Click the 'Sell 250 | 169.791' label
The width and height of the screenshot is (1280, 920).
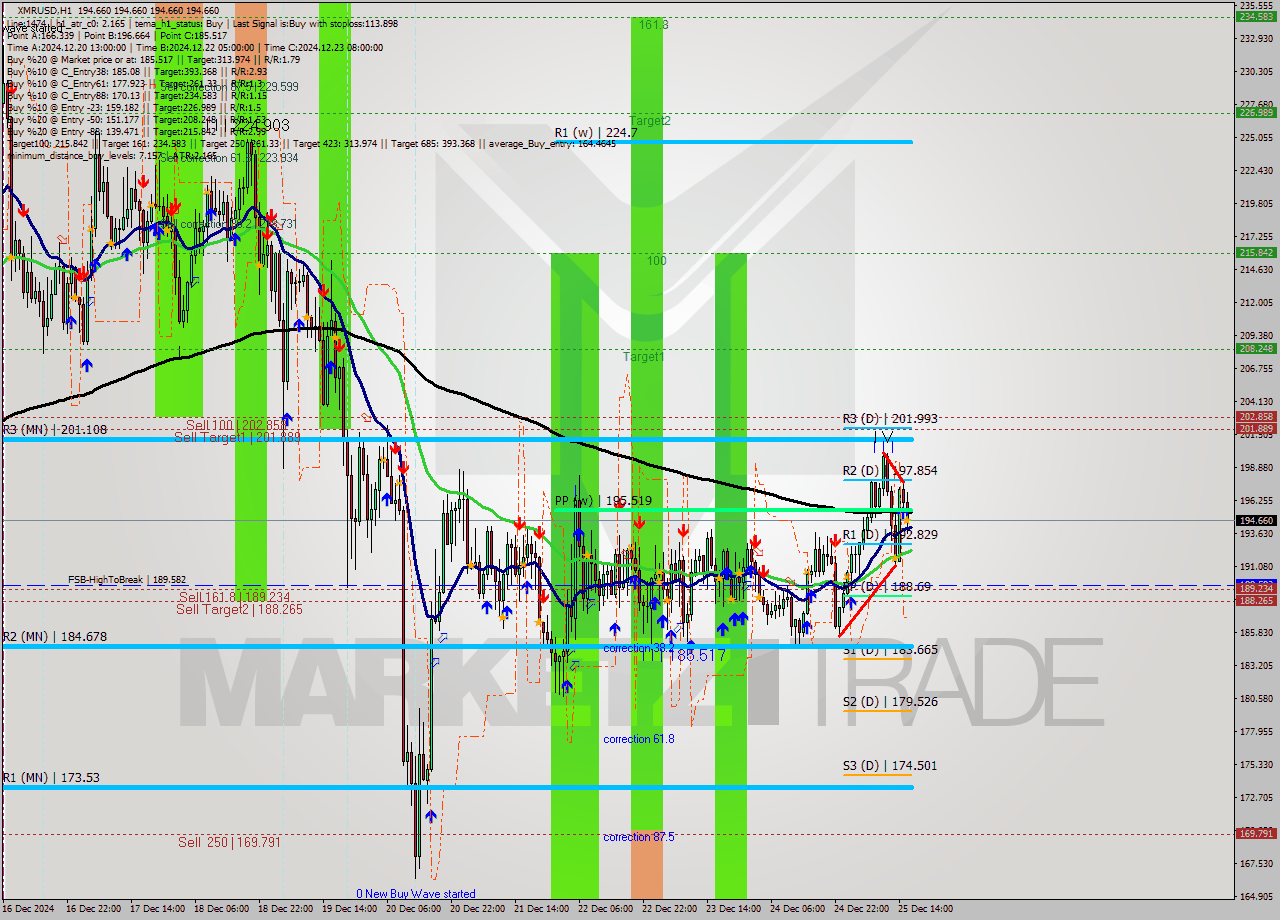(229, 842)
